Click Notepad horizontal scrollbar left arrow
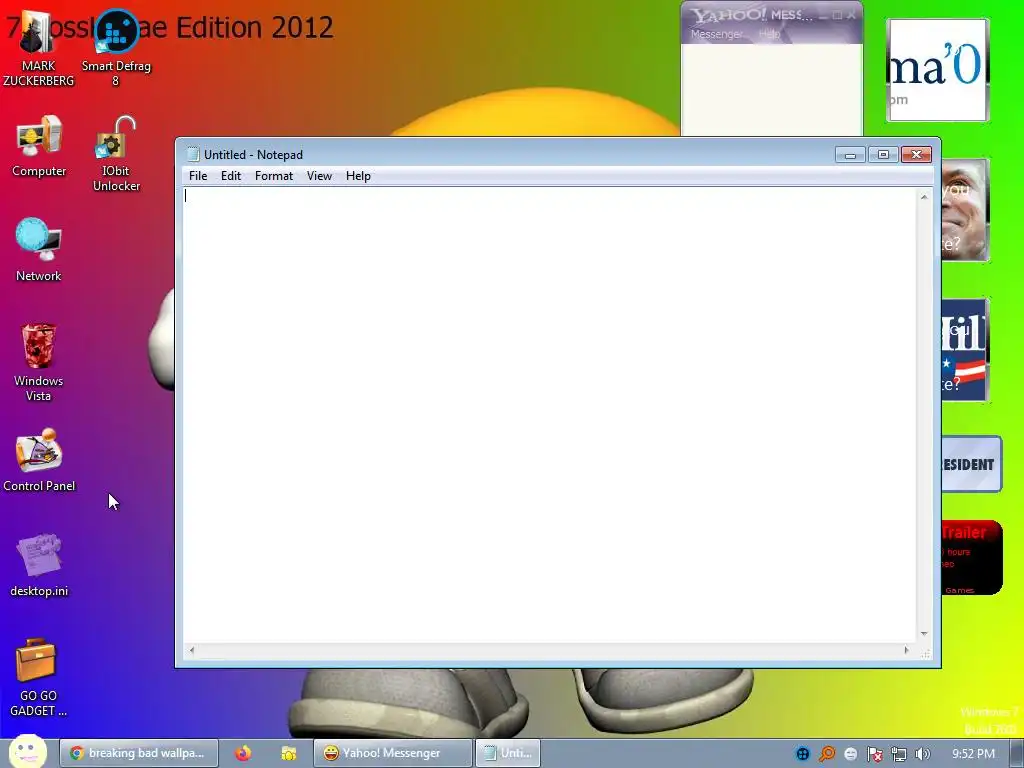The height and width of the screenshot is (768, 1024). (191, 650)
